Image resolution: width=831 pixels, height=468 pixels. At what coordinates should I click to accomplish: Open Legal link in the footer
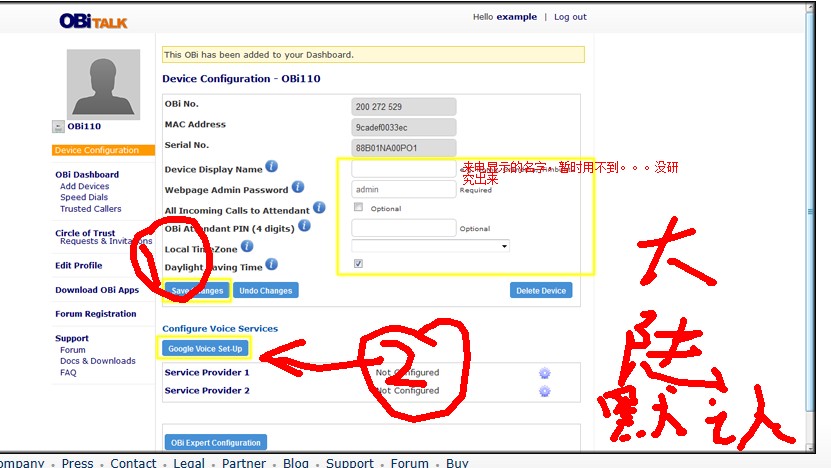189,463
